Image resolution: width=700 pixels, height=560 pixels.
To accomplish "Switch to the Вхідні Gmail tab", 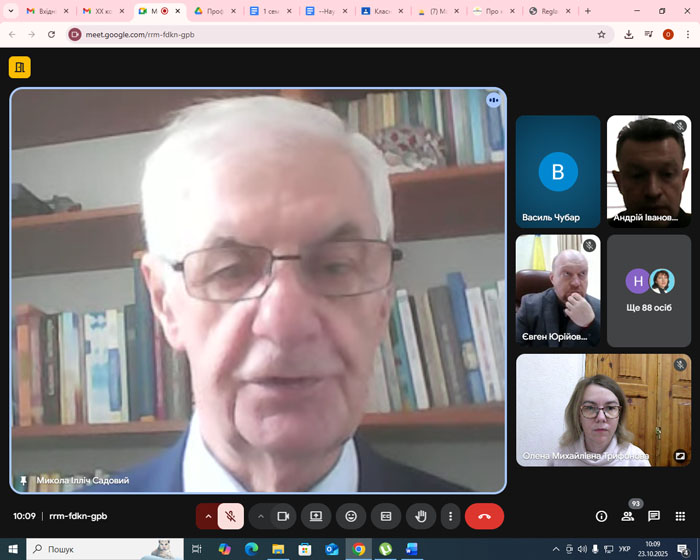I will tap(38, 11).
